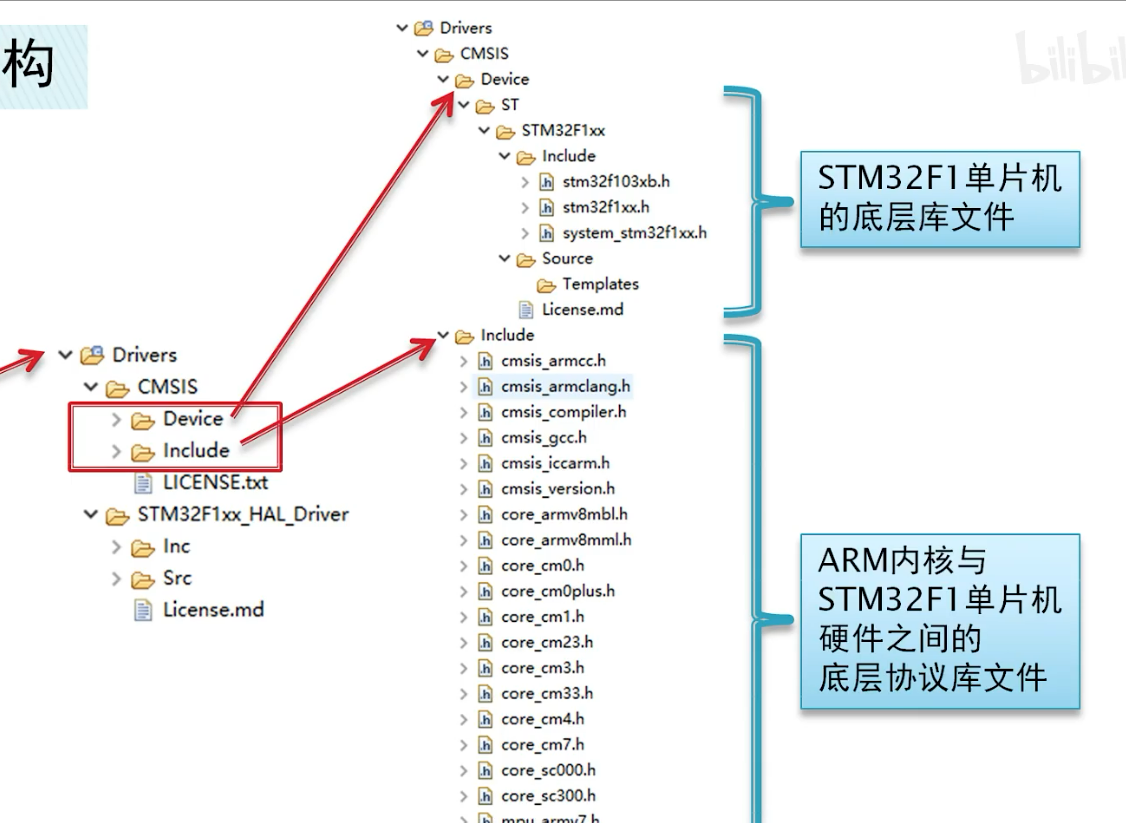Select the cmsis_iccarm.h file name
Screen dimensions: 1126x823
point(555,464)
